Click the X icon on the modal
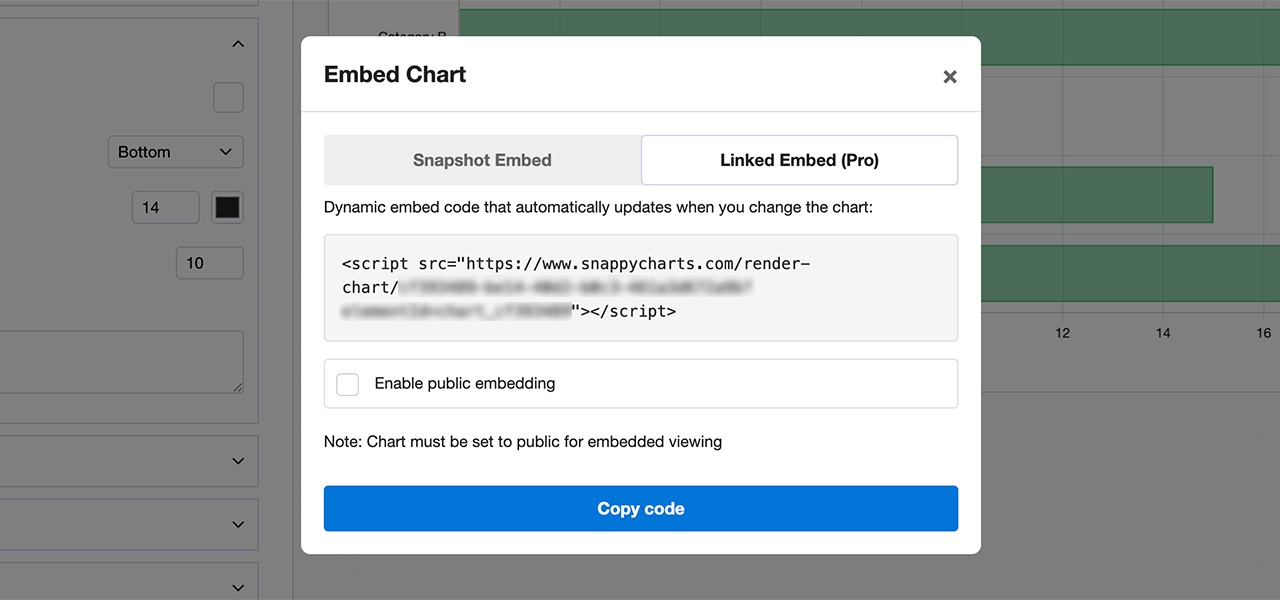Viewport: 1280px width, 600px height. pos(949,75)
